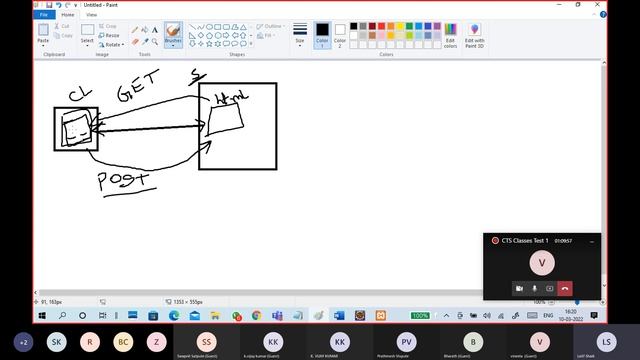The image size is (640, 360).
Task: Click the zoom slider in status bar
Action: (577, 302)
